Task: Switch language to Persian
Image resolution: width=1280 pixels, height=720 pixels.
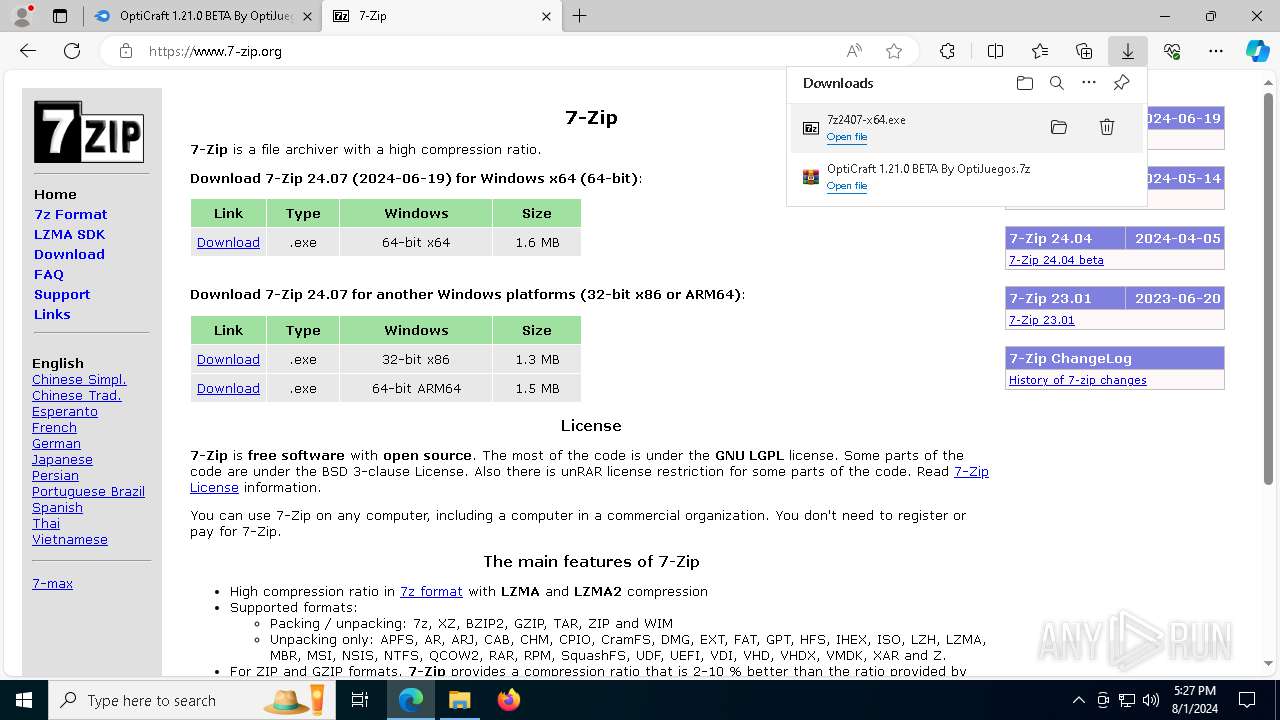Action: coord(55,476)
